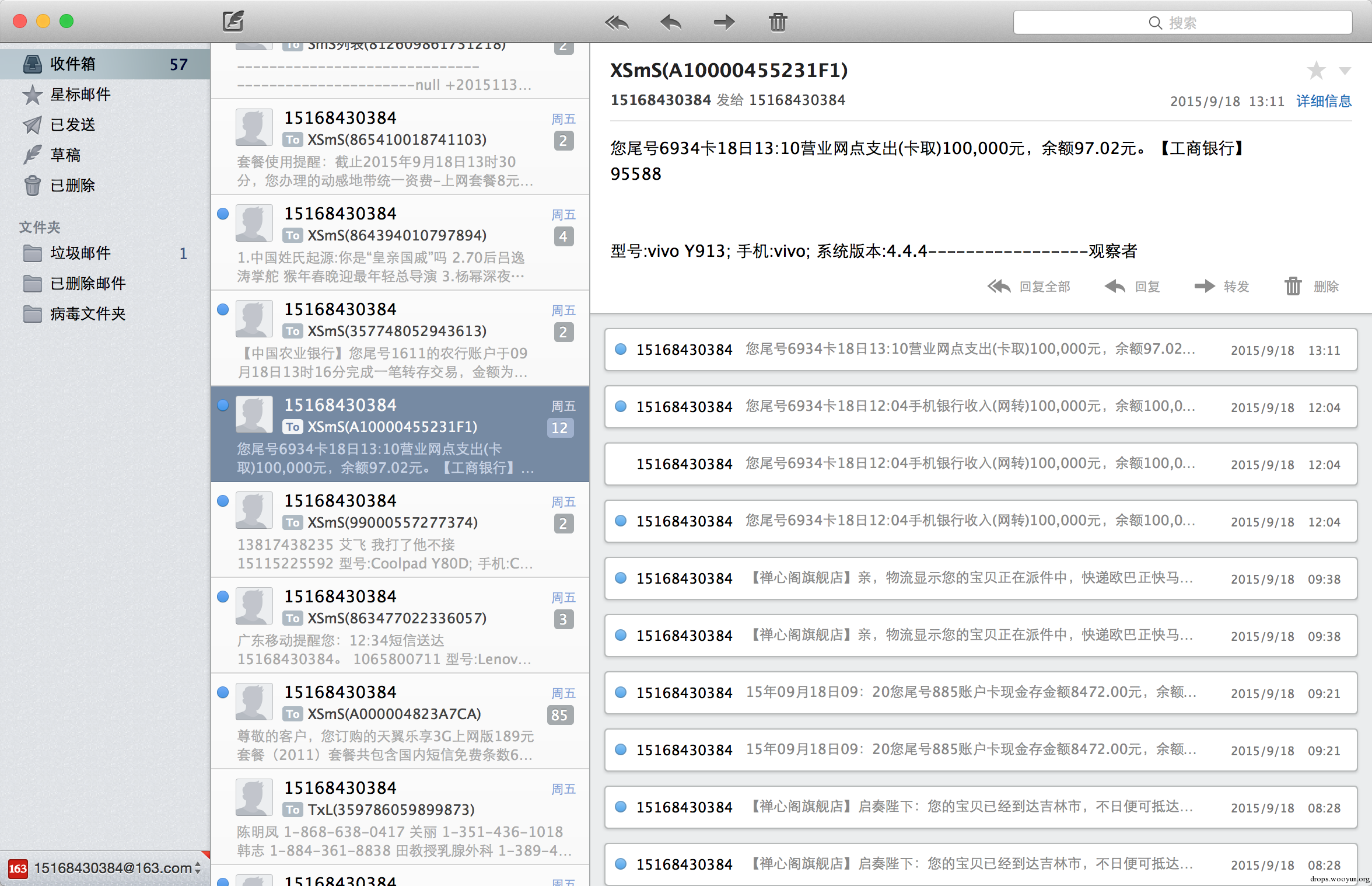Open the XSmS(864394010797894) conversation
Screen dimensions: 1372x886
pos(400,242)
